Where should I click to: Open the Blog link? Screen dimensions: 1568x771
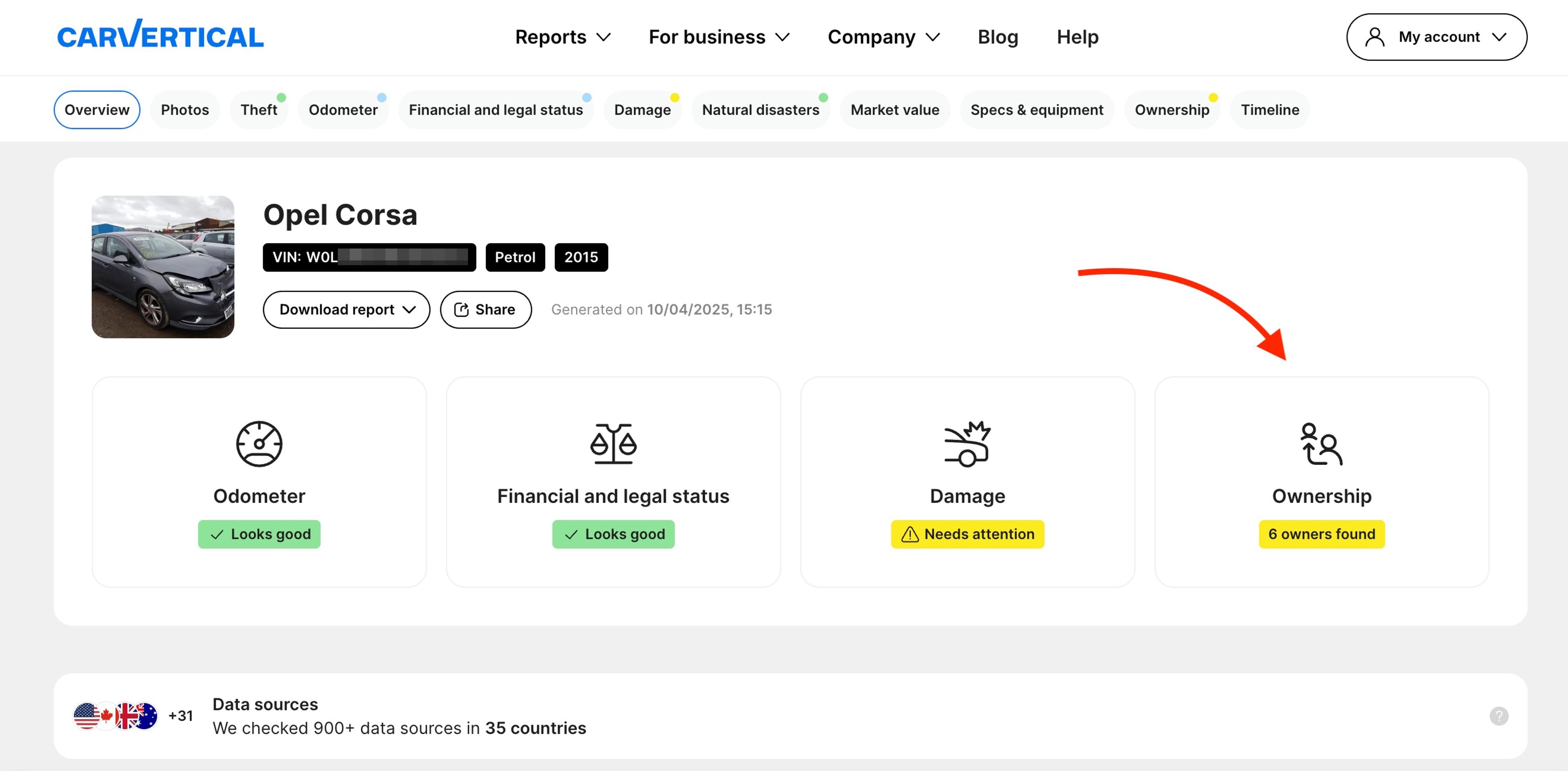(998, 37)
